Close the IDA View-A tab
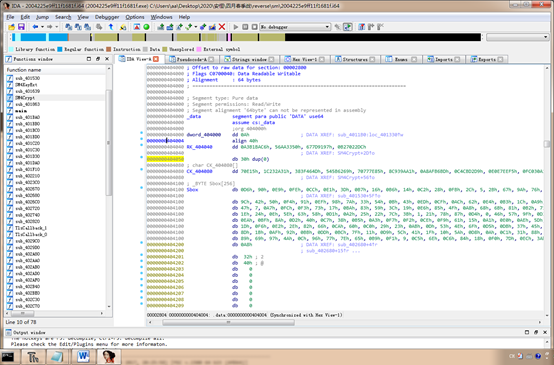 pos(156,59)
